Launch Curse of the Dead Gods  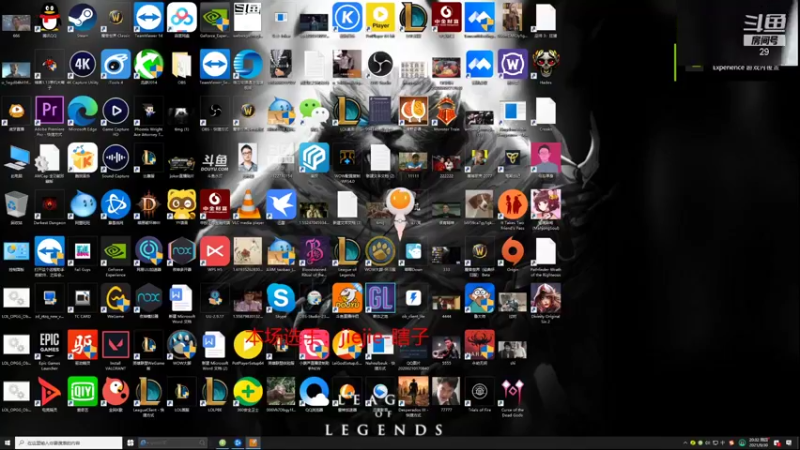pyautogui.click(x=512, y=392)
